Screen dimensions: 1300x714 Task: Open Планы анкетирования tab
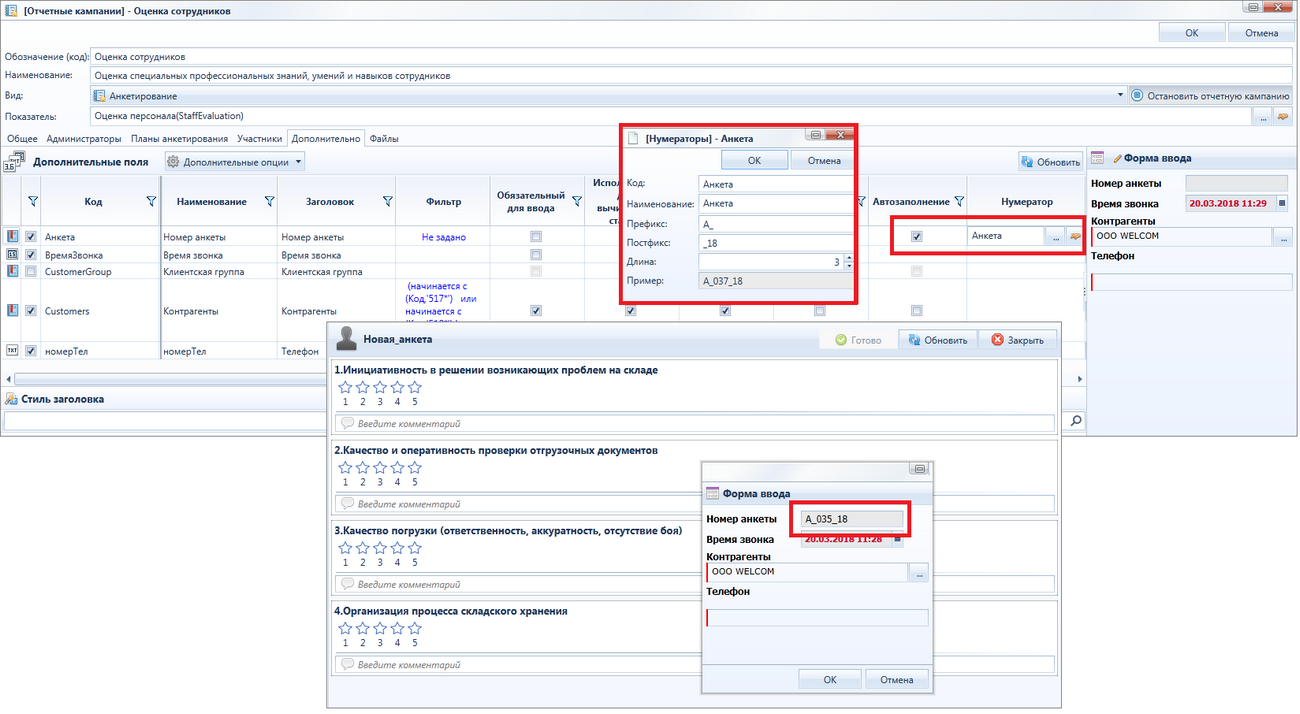178,138
